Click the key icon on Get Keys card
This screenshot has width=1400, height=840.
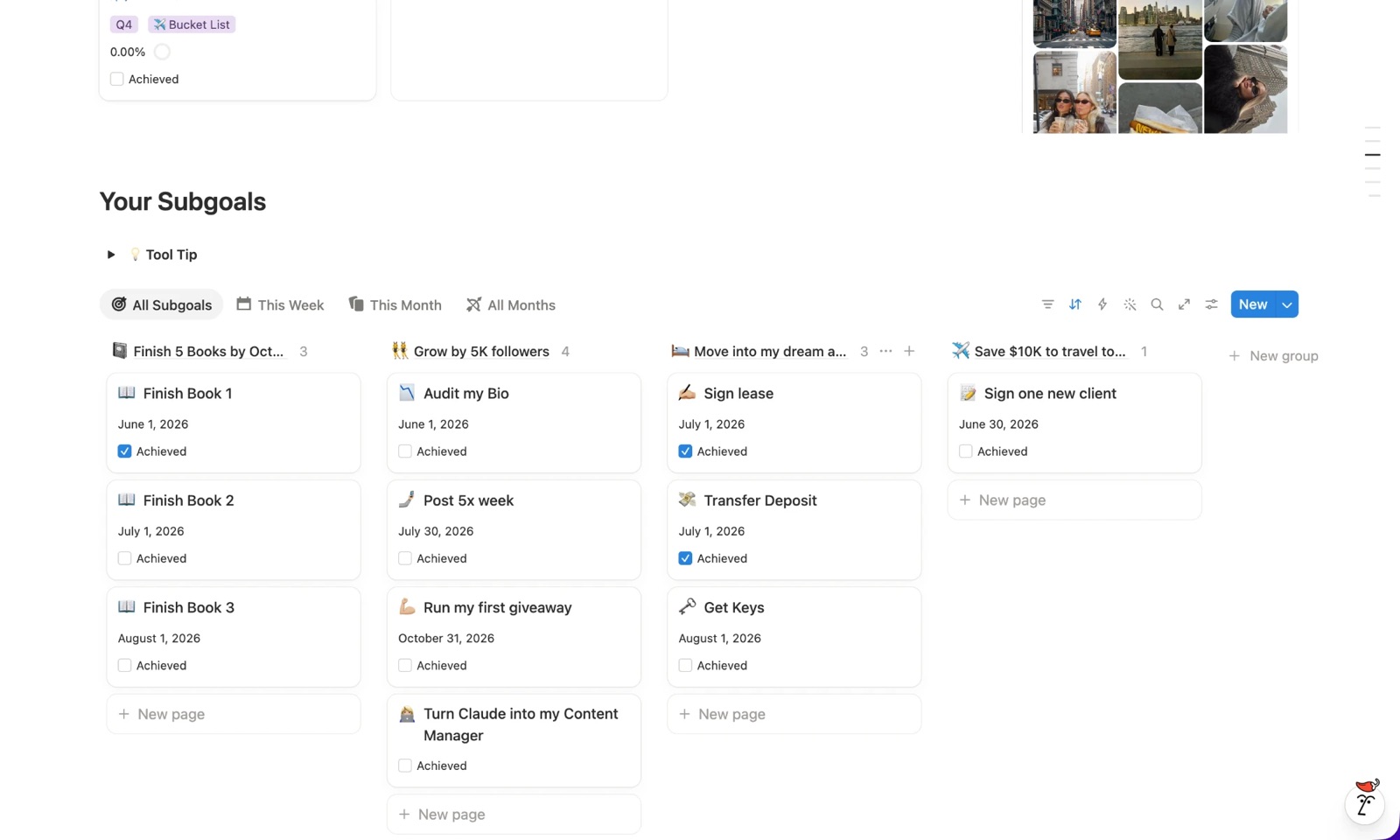click(687, 606)
